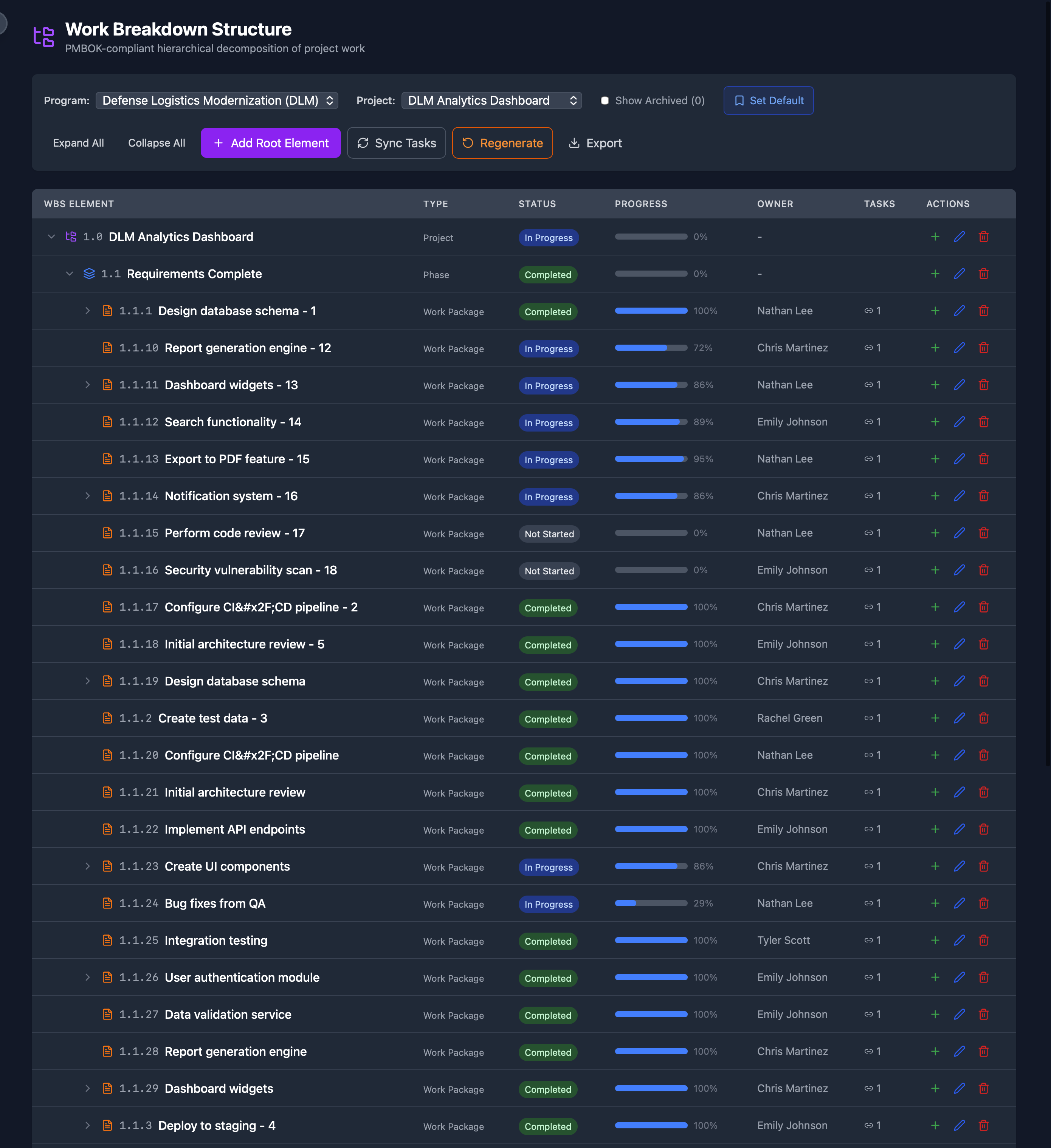
Task: Open the Program dropdown selector
Action: coord(217,101)
